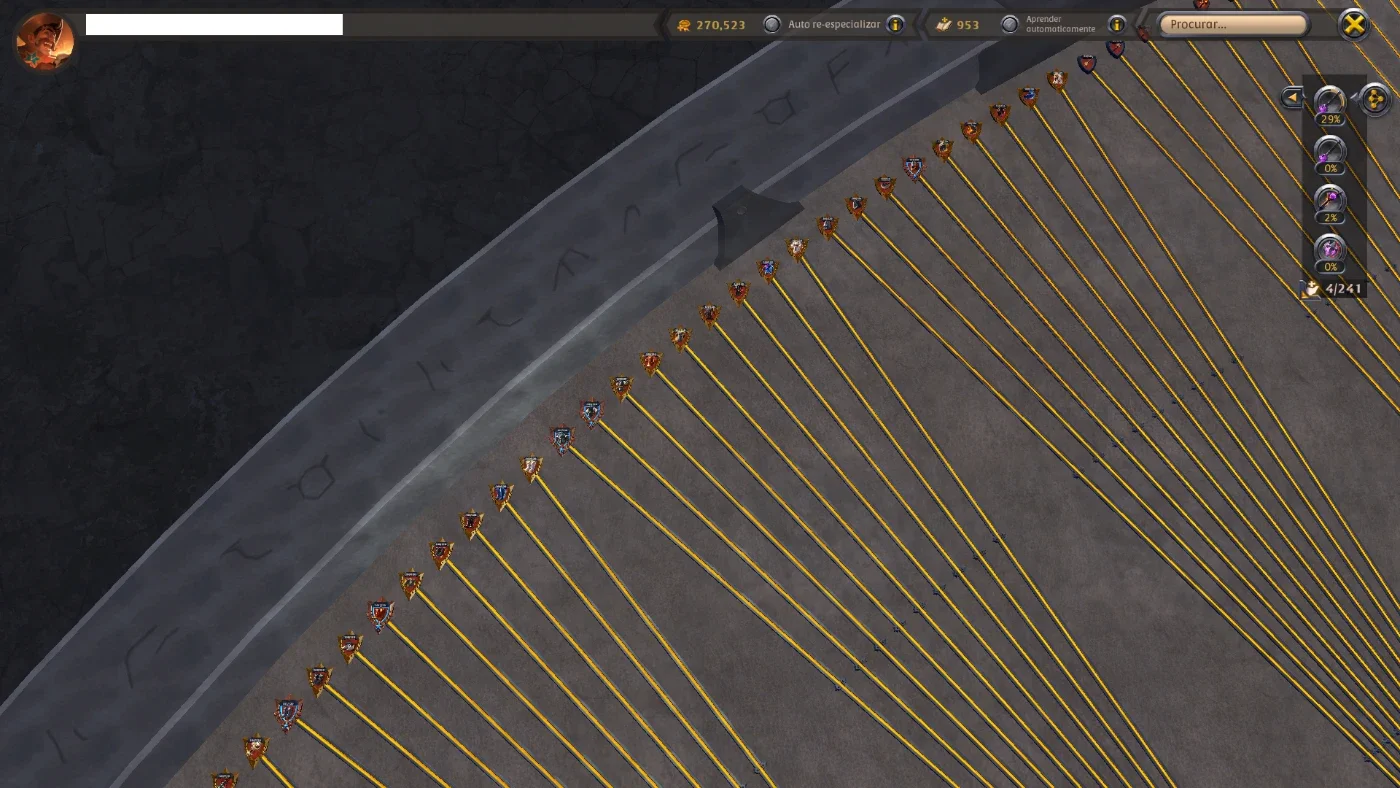This screenshot has height=788, width=1400.
Task: Show info for Auto re-especializar
Action: 895,24
